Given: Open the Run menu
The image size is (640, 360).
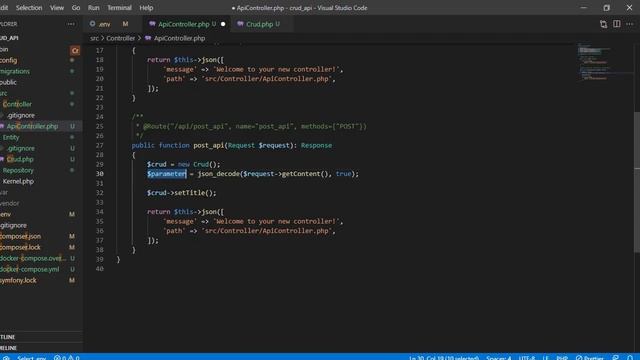Looking at the screenshot, I should click(x=93, y=8).
